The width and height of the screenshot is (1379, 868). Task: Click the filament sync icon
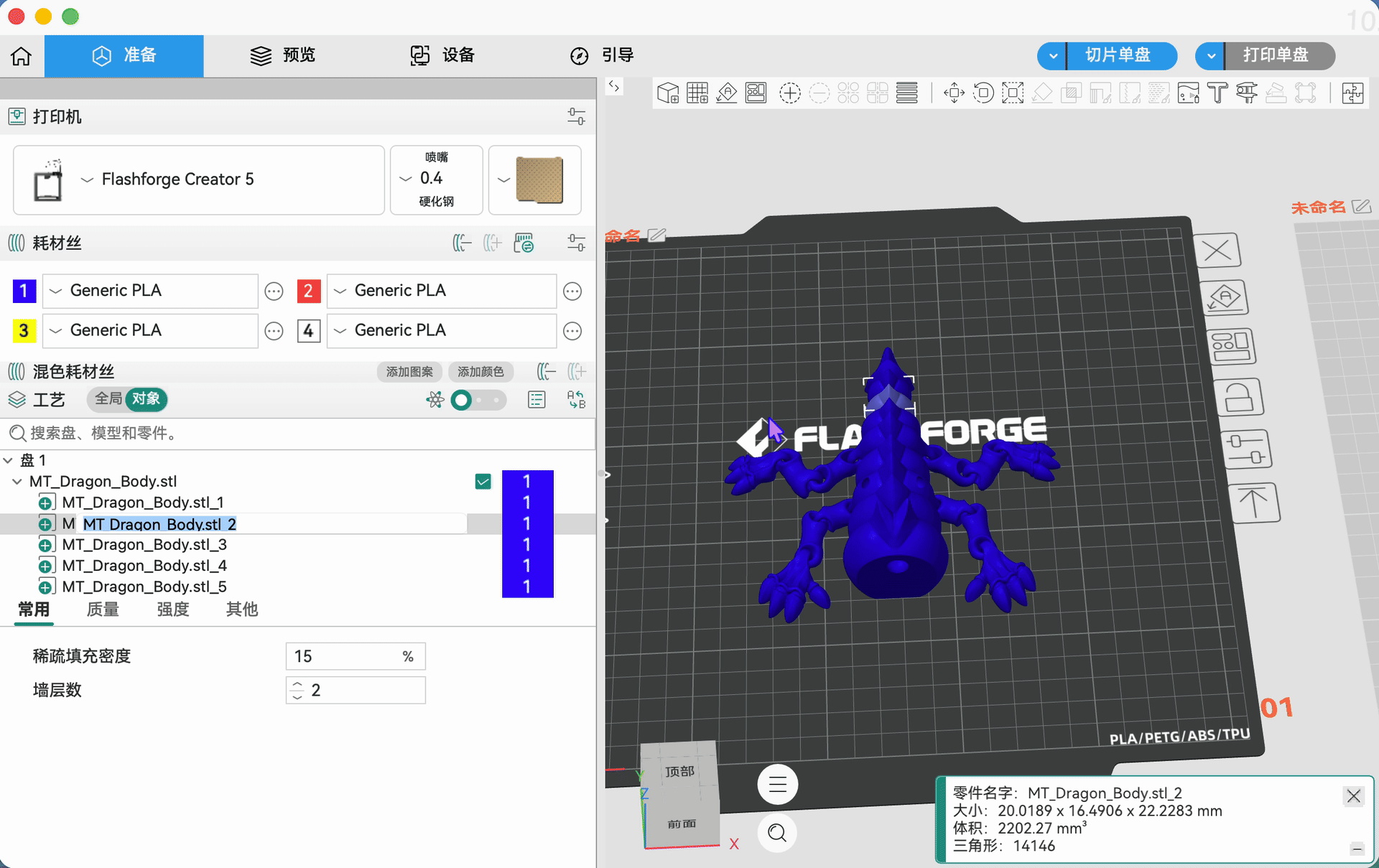point(524,243)
